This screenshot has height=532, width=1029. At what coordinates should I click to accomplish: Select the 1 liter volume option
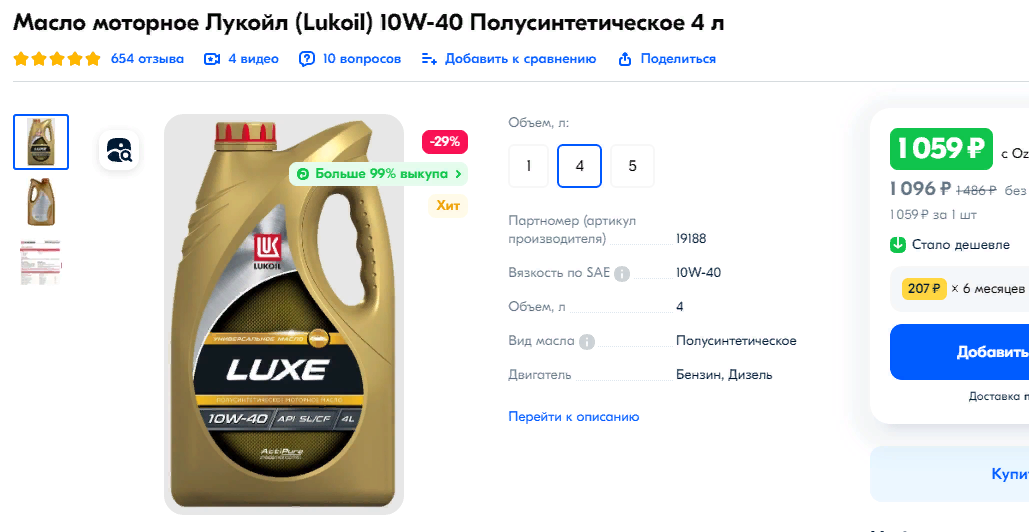528,166
